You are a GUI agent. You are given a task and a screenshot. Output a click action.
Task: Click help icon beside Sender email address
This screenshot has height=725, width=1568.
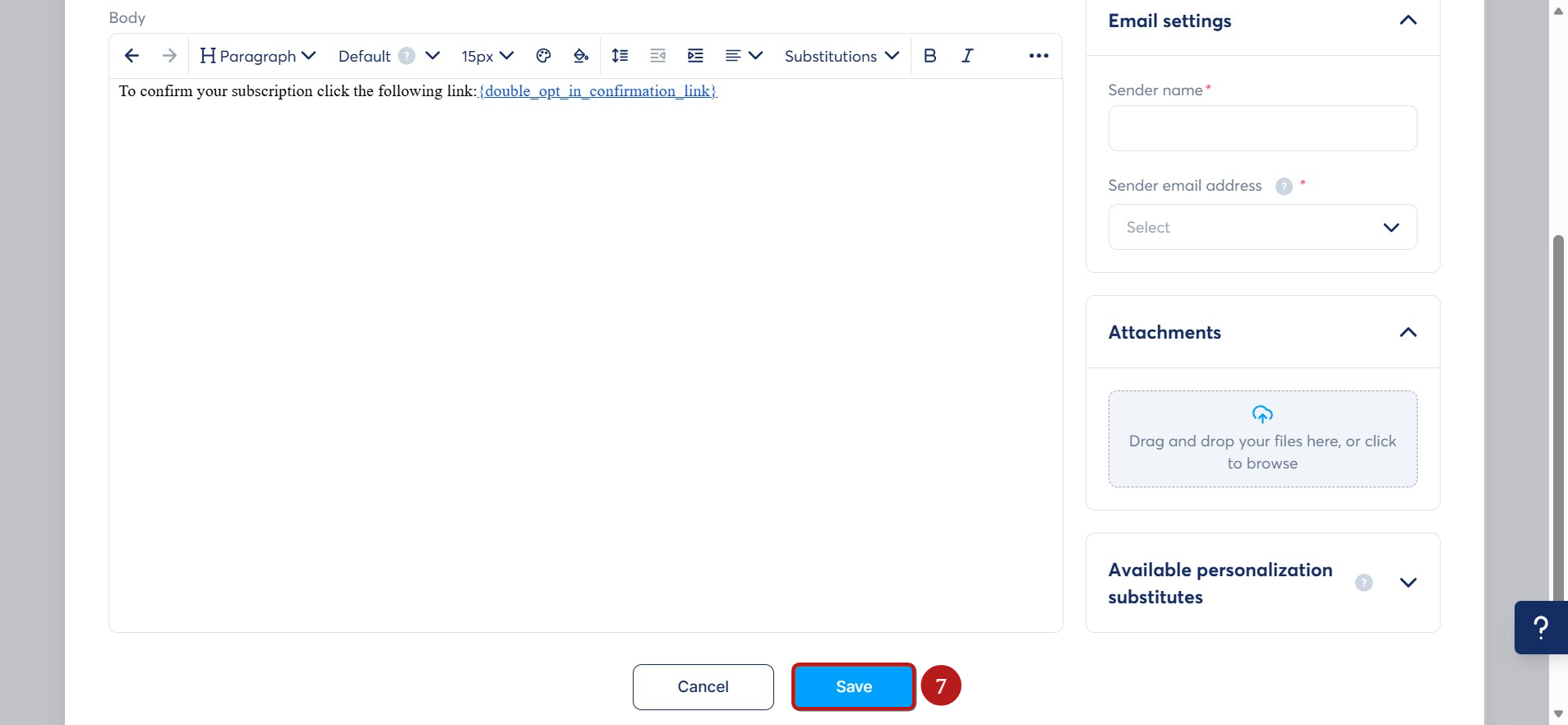[x=1284, y=187]
